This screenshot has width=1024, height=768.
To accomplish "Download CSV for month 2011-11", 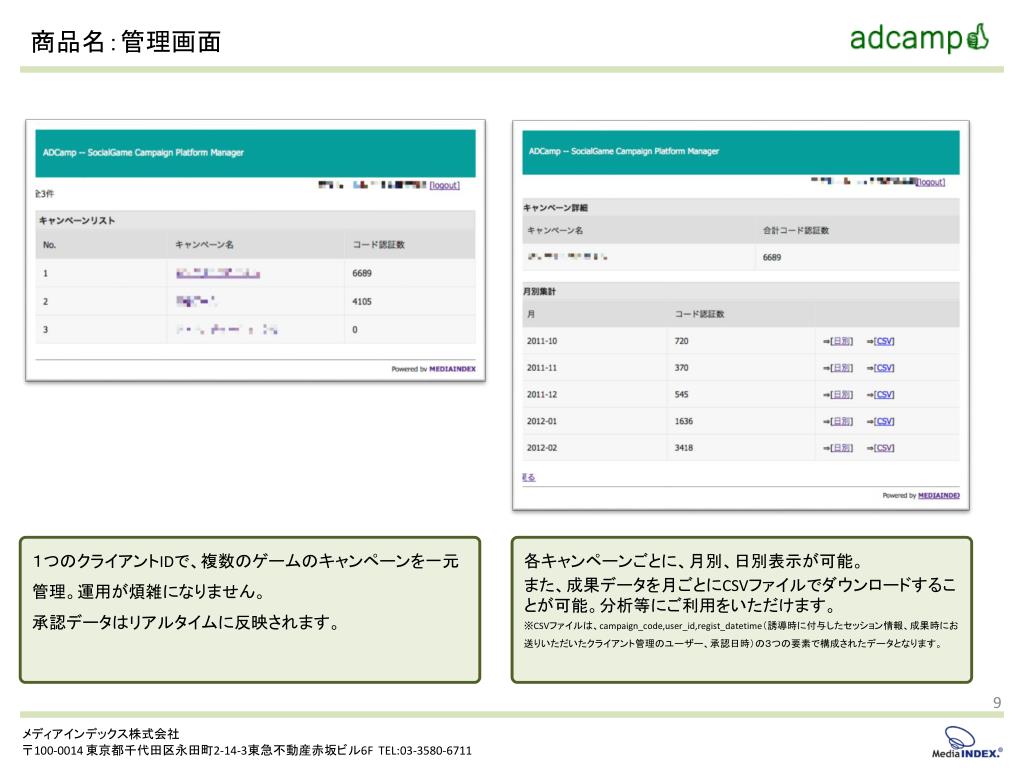I will 884,368.
